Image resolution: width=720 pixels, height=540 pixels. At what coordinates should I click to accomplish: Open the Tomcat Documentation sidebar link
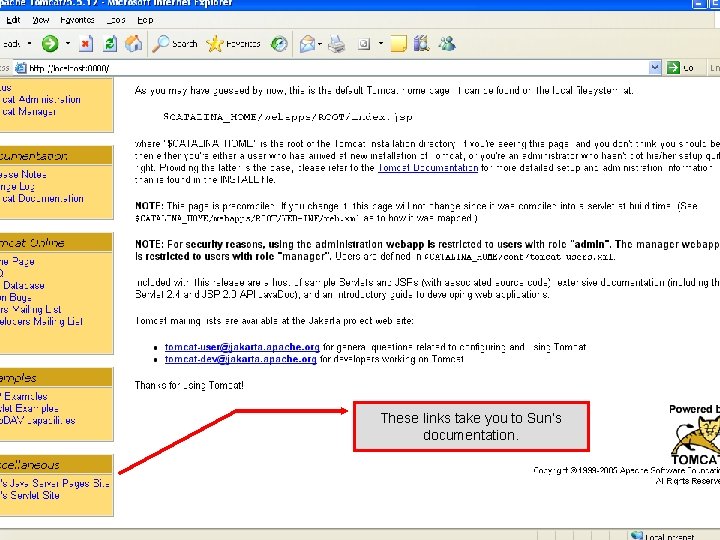(x=42, y=198)
